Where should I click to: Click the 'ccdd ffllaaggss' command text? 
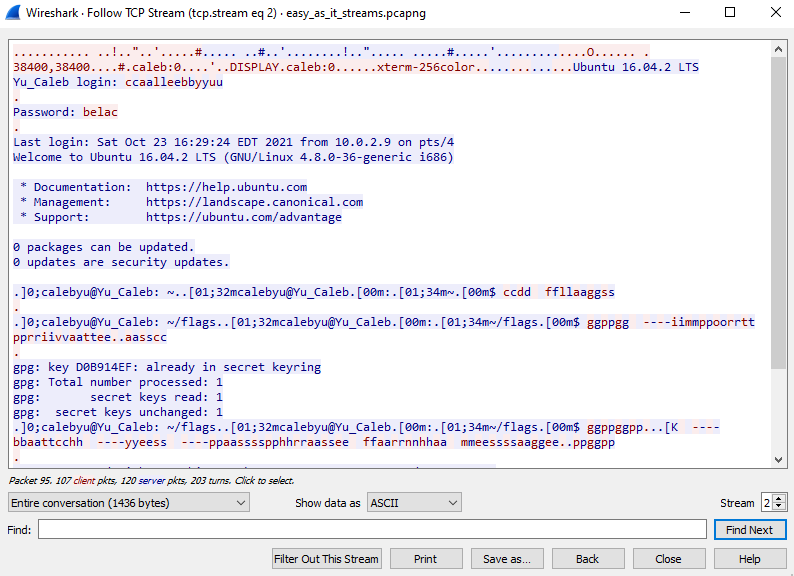559,292
